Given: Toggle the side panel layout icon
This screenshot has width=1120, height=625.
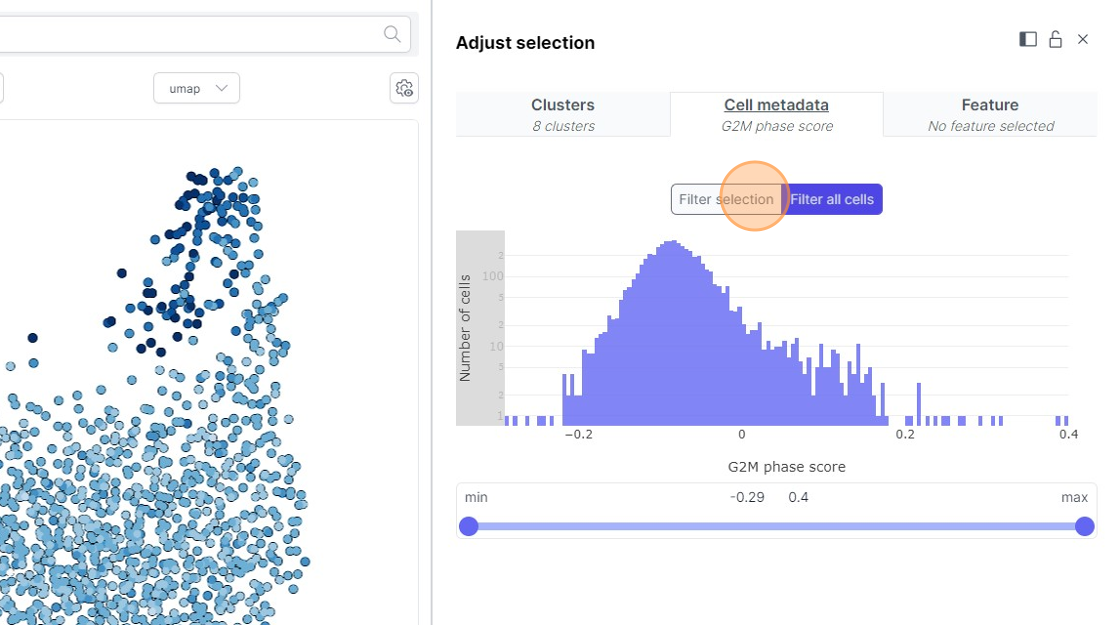Looking at the screenshot, I should [1027, 39].
